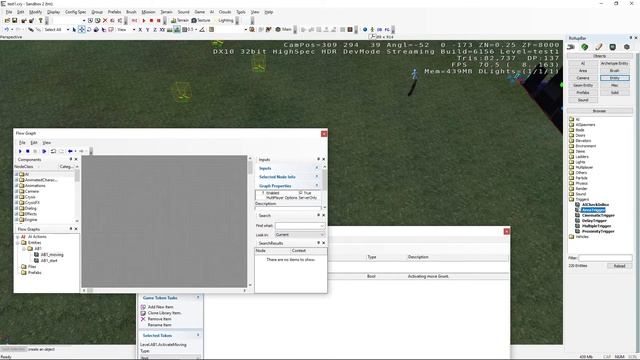Click the Camera button in Objects
This screenshot has width=640, height=360.
[x=583, y=78]
